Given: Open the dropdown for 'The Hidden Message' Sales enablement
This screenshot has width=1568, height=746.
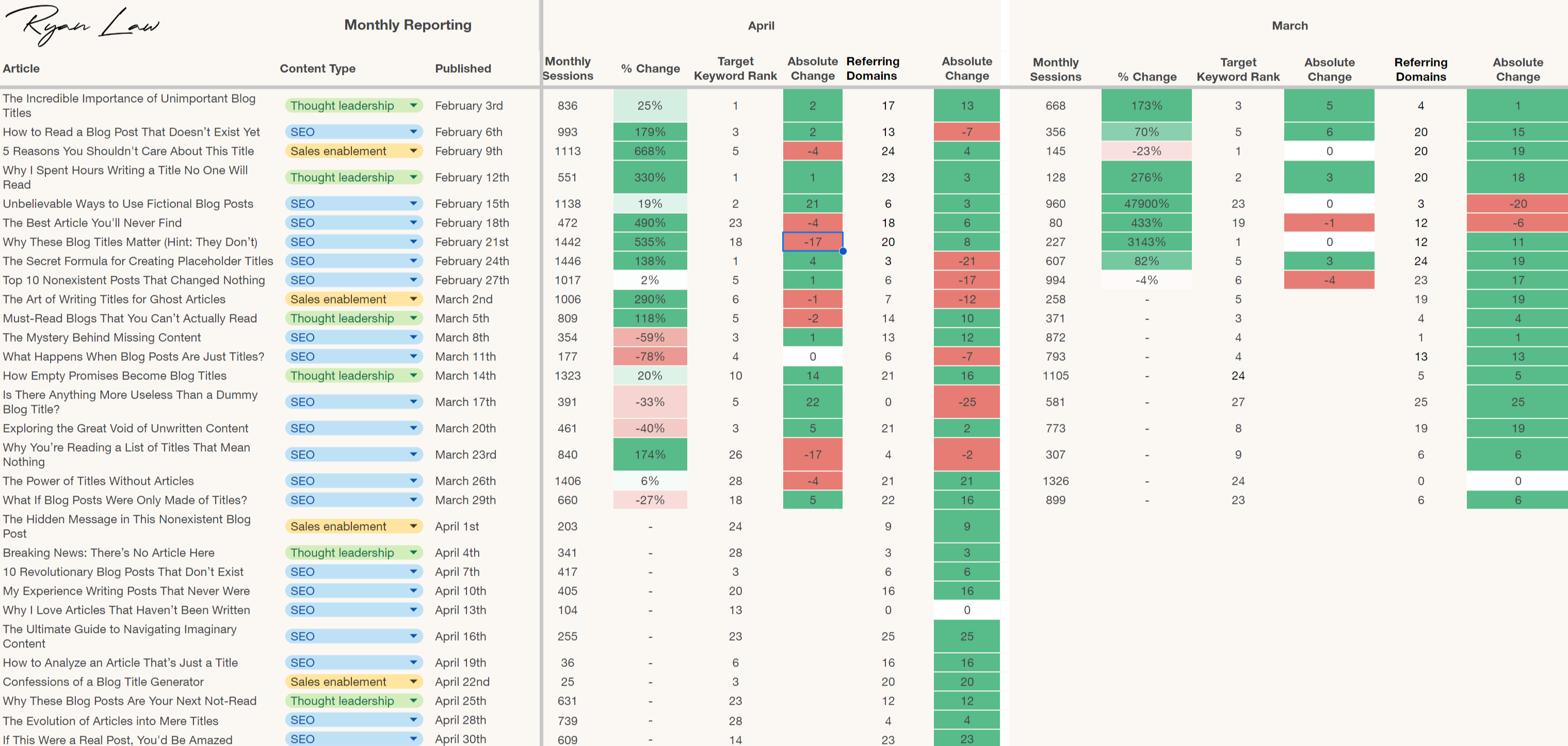Looking at the screenshot, I should point(413,526).
